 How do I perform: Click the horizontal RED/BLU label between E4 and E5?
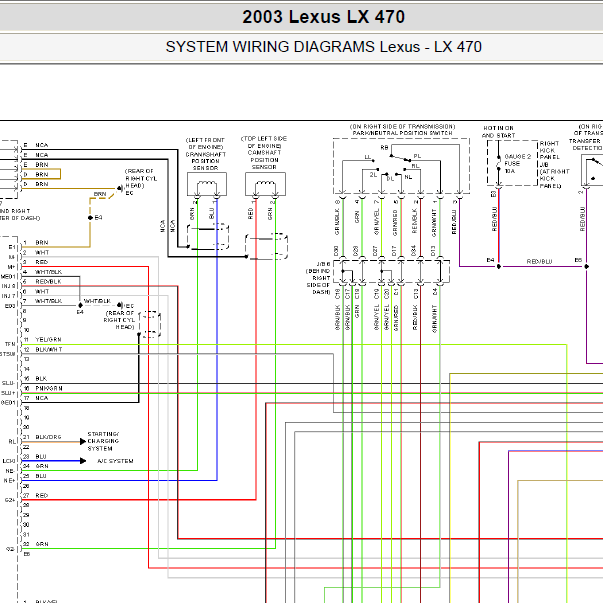(x=539, y=262)
